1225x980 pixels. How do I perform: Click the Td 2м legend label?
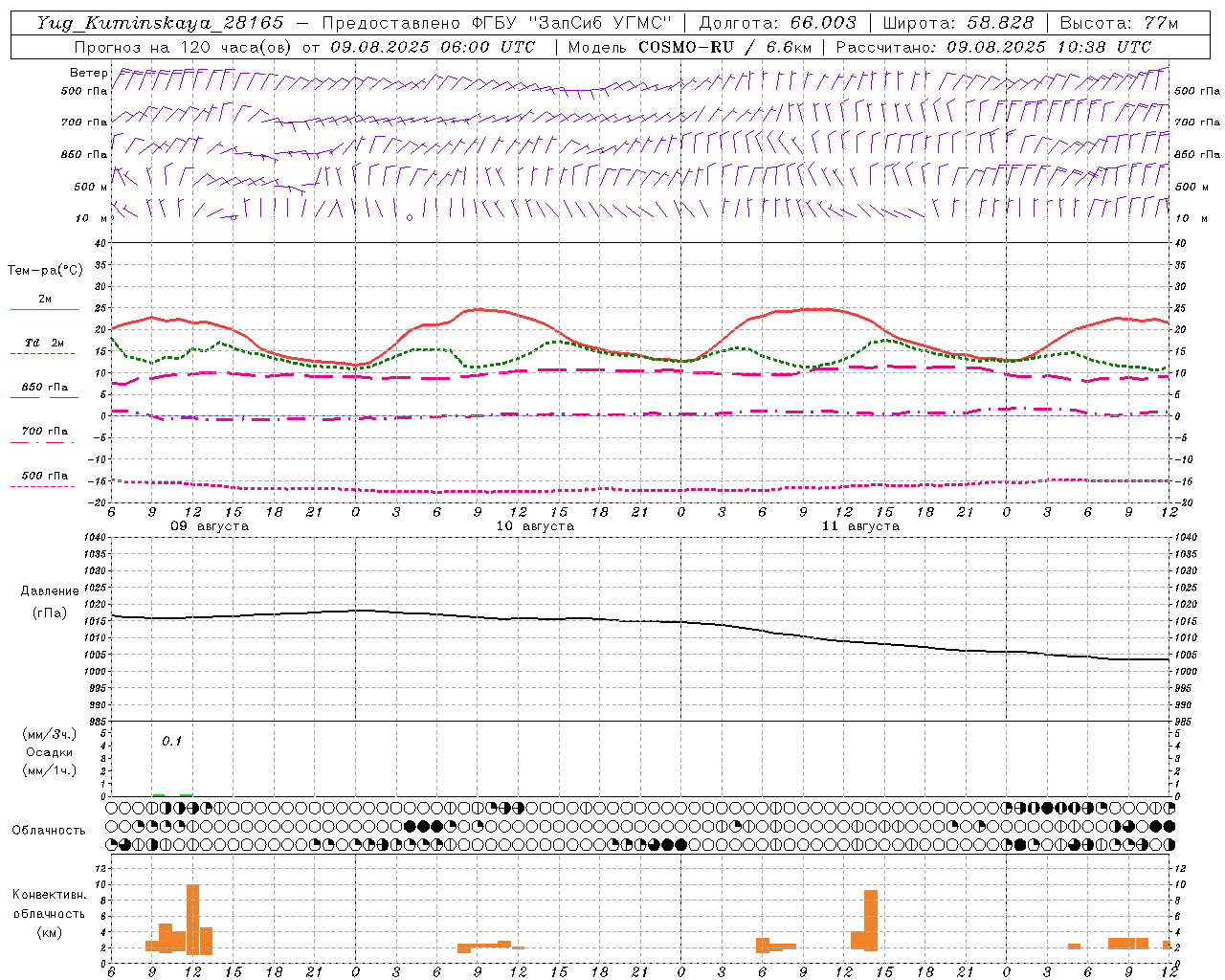[44, 343]
